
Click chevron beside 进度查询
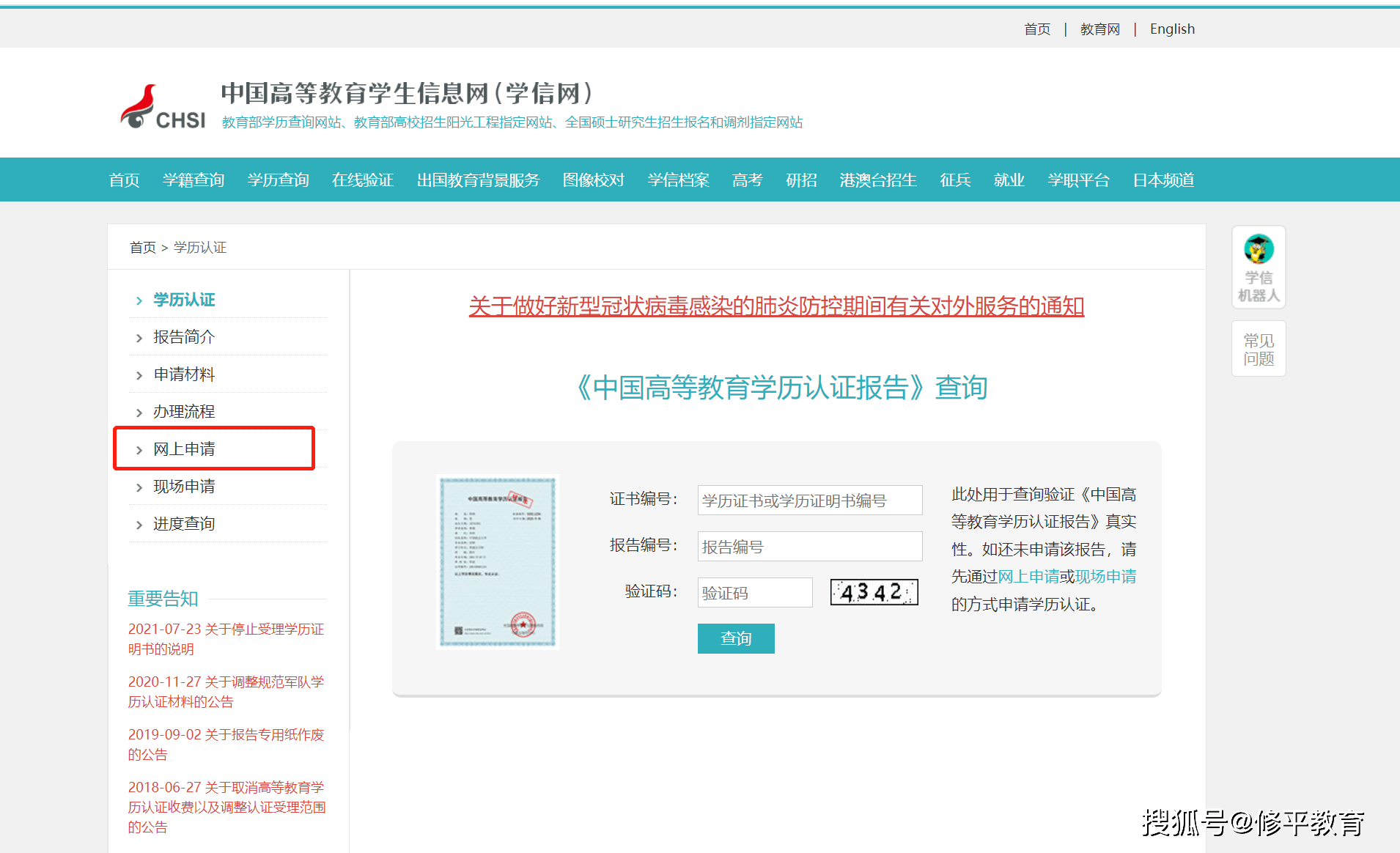(x=139, y=525)
